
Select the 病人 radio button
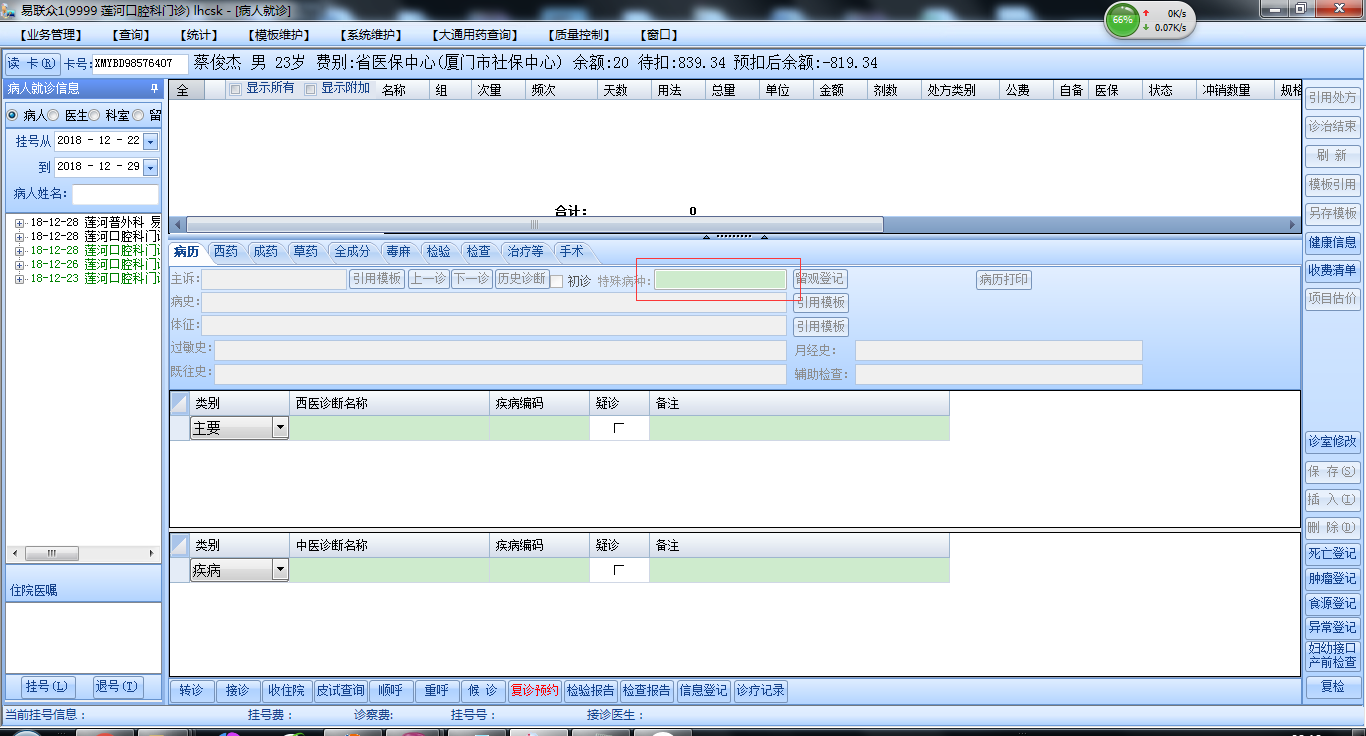pos(13,116)
